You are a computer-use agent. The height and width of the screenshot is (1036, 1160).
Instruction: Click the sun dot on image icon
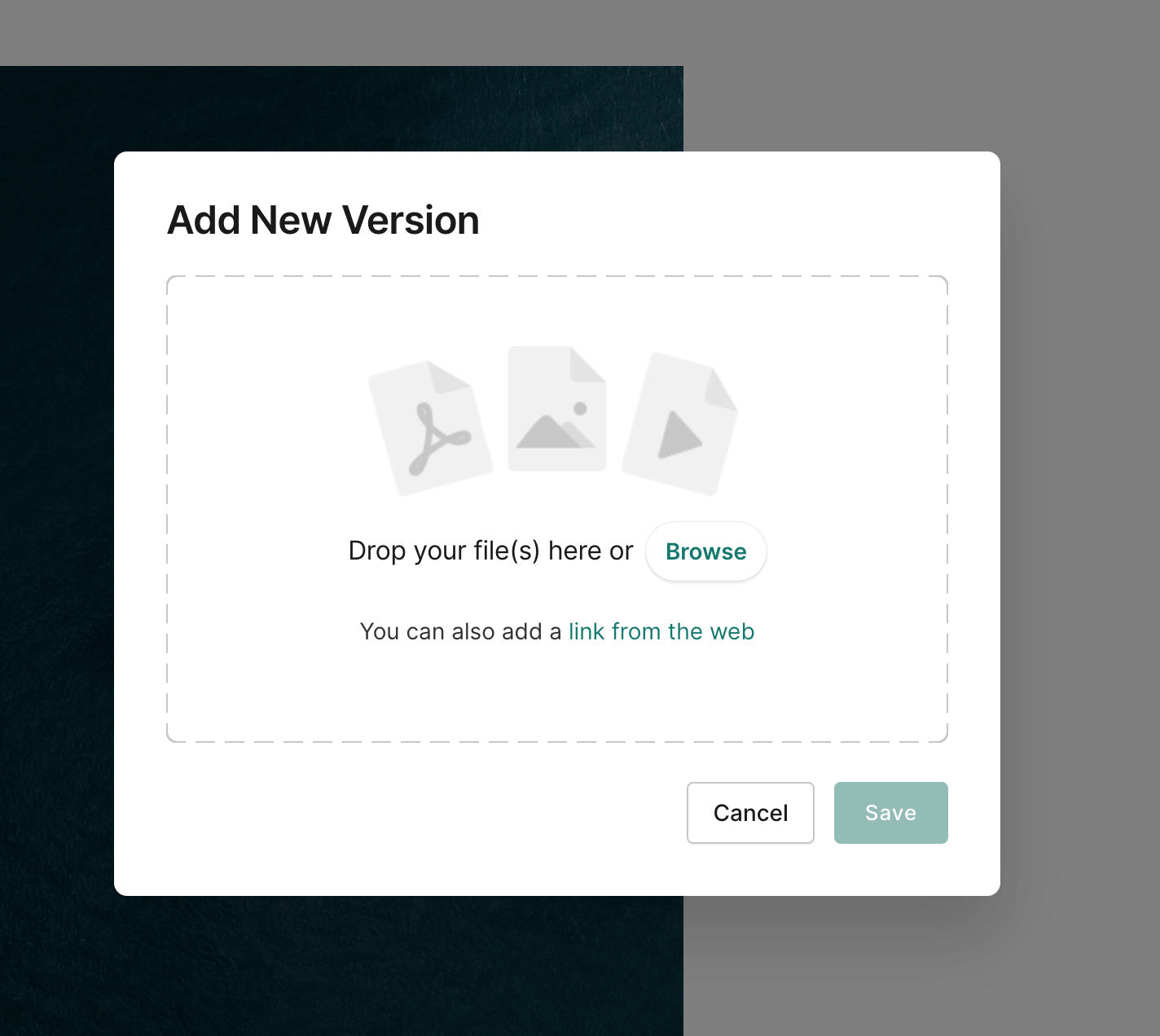tap(580, 408)
